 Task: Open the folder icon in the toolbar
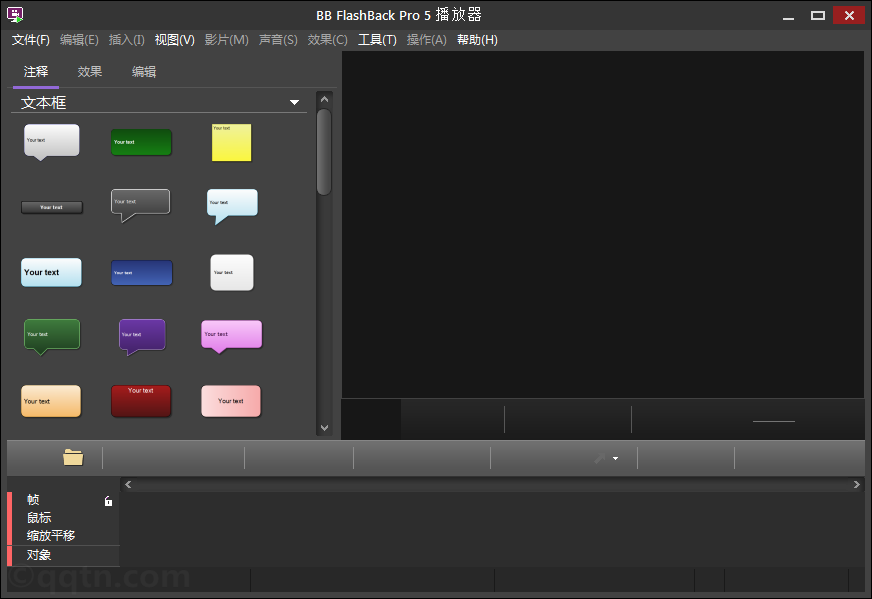click(x=73, y=457)
